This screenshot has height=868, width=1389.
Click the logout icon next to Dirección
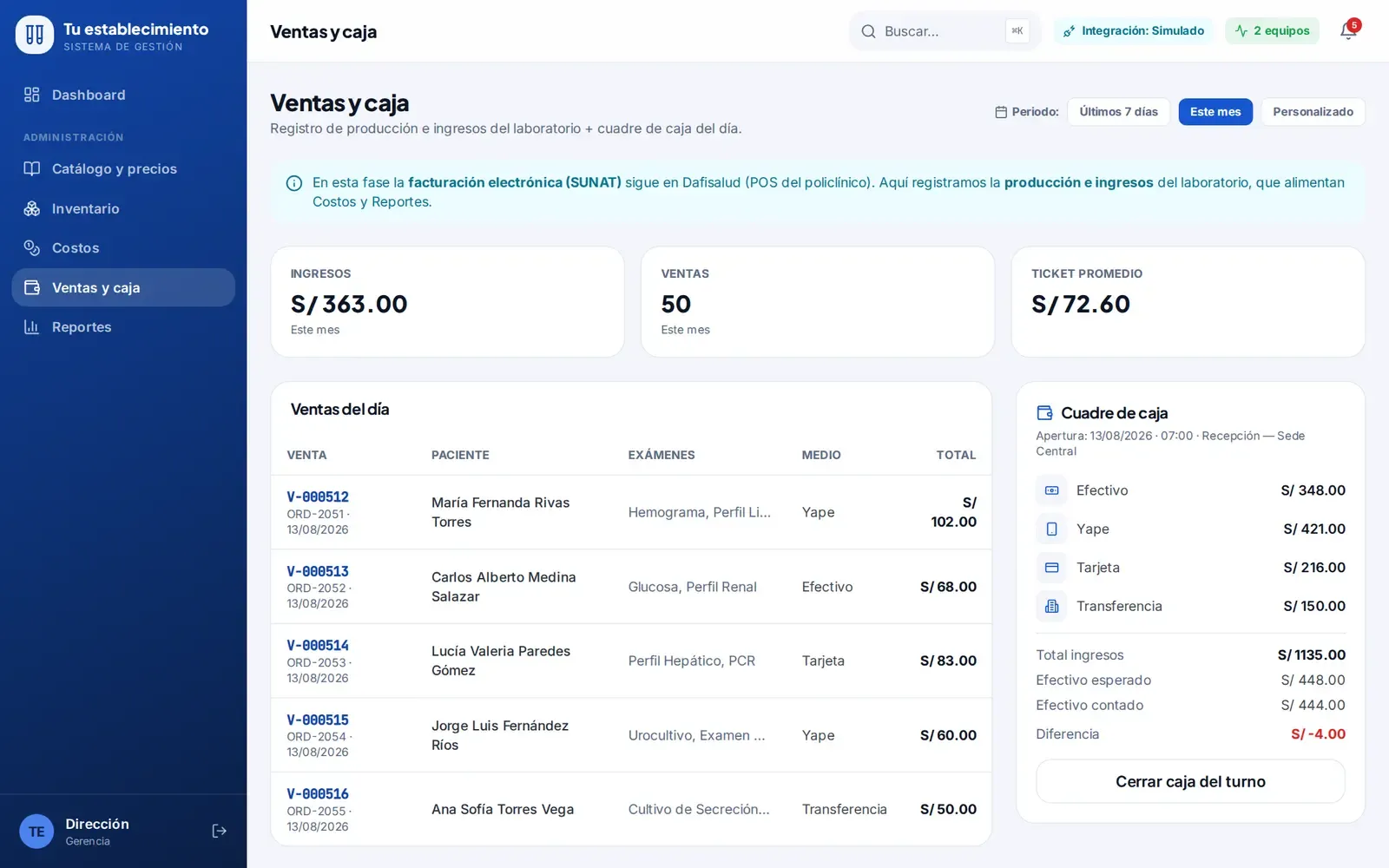point(219,832)
